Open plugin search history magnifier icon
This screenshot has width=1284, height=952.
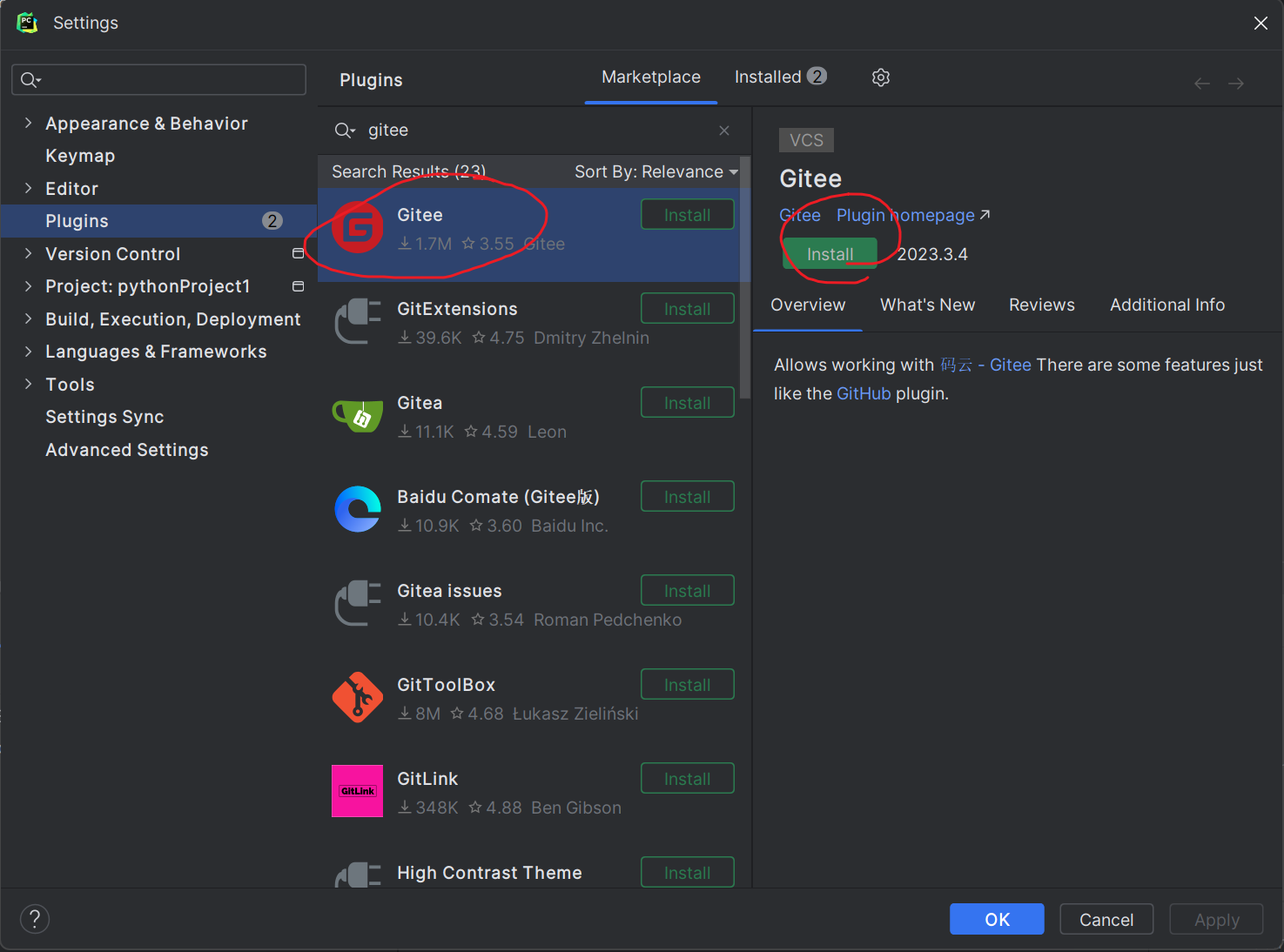click(x=345, y=131)
